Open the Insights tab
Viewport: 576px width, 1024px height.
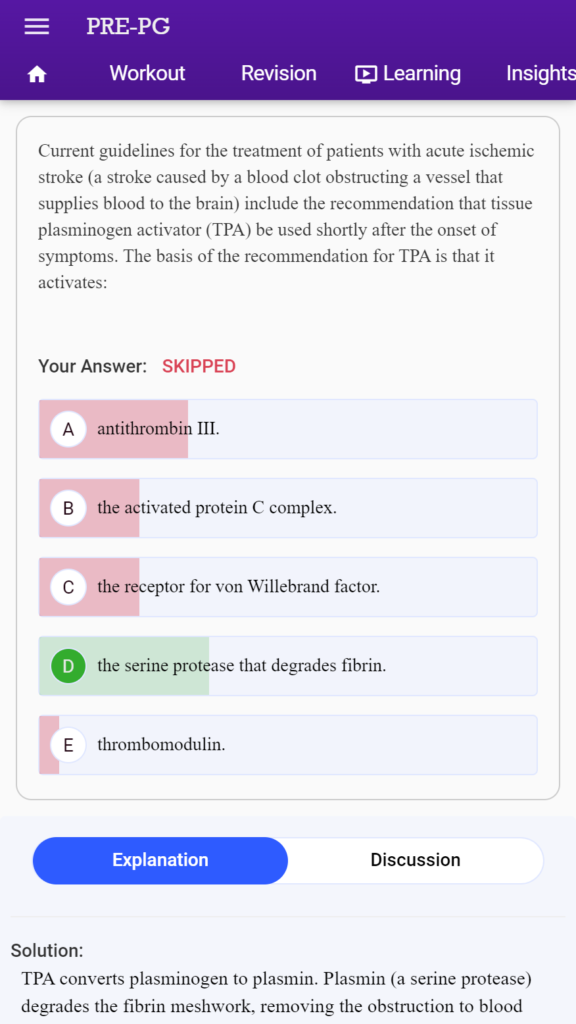[541, 73]
